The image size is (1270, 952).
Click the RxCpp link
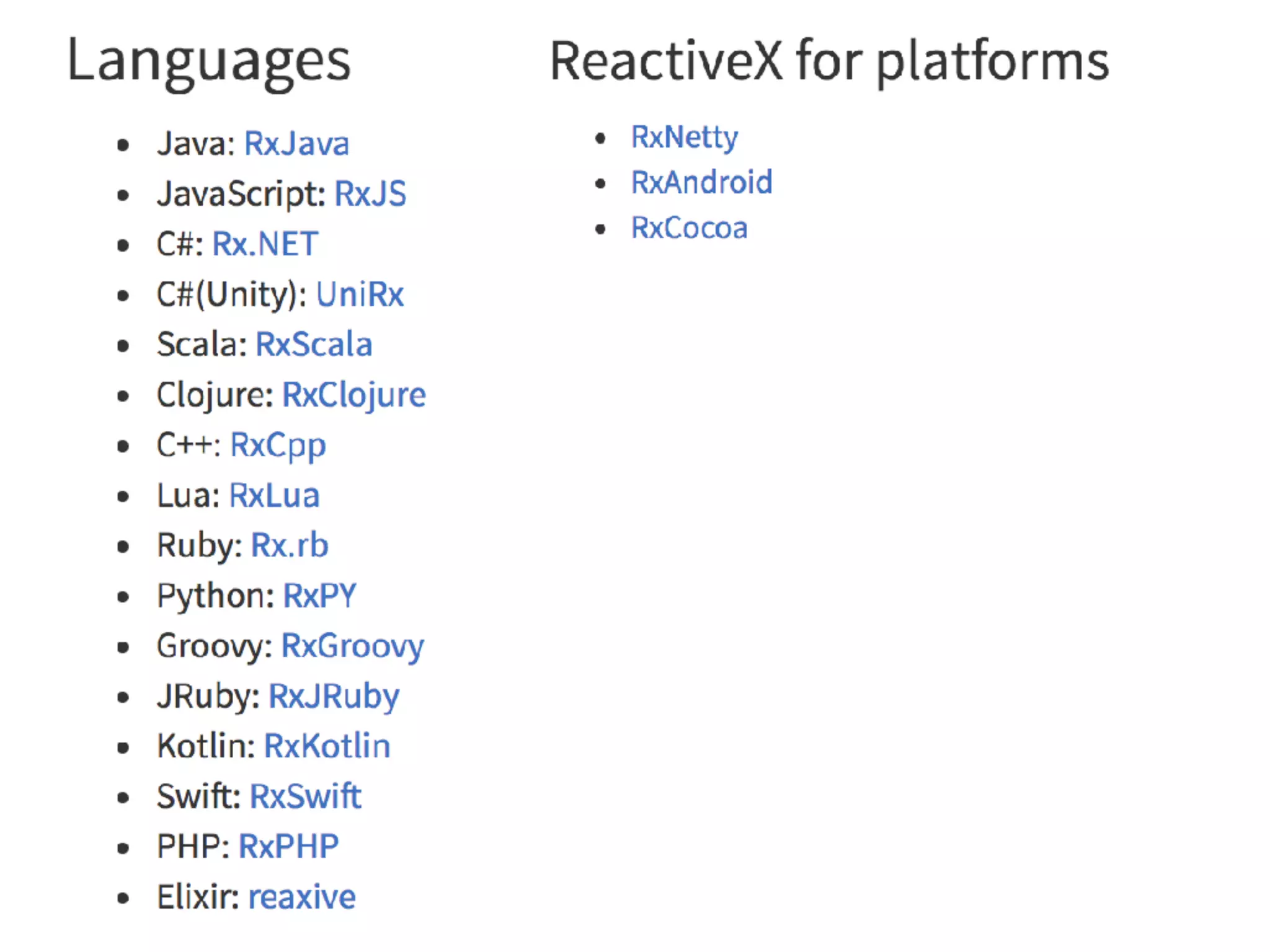(278, 445)
